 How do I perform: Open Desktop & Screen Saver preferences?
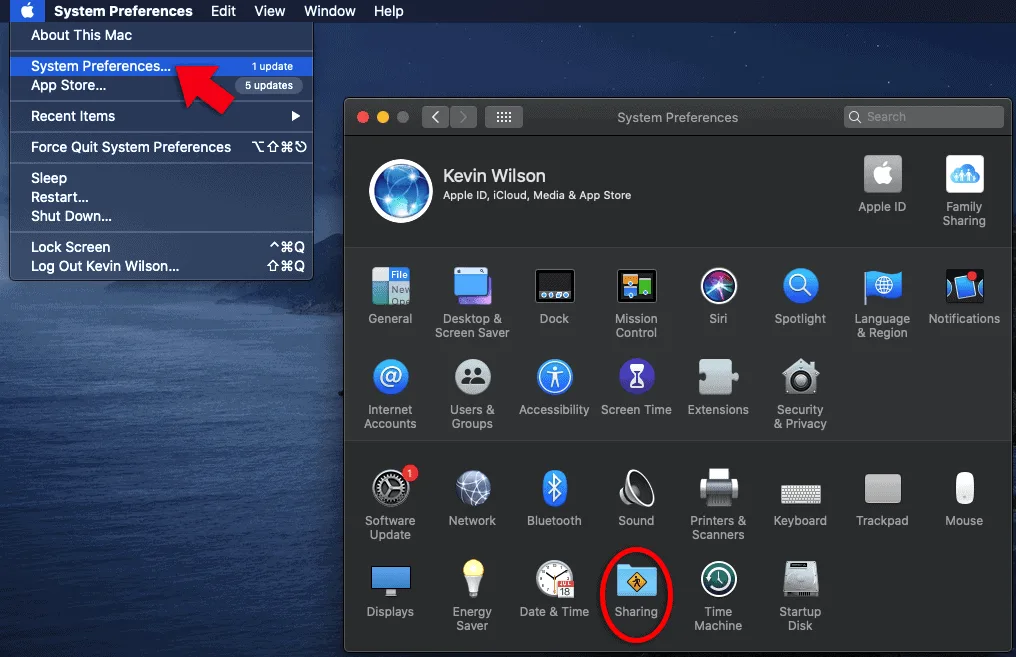[x=472, y=303]
